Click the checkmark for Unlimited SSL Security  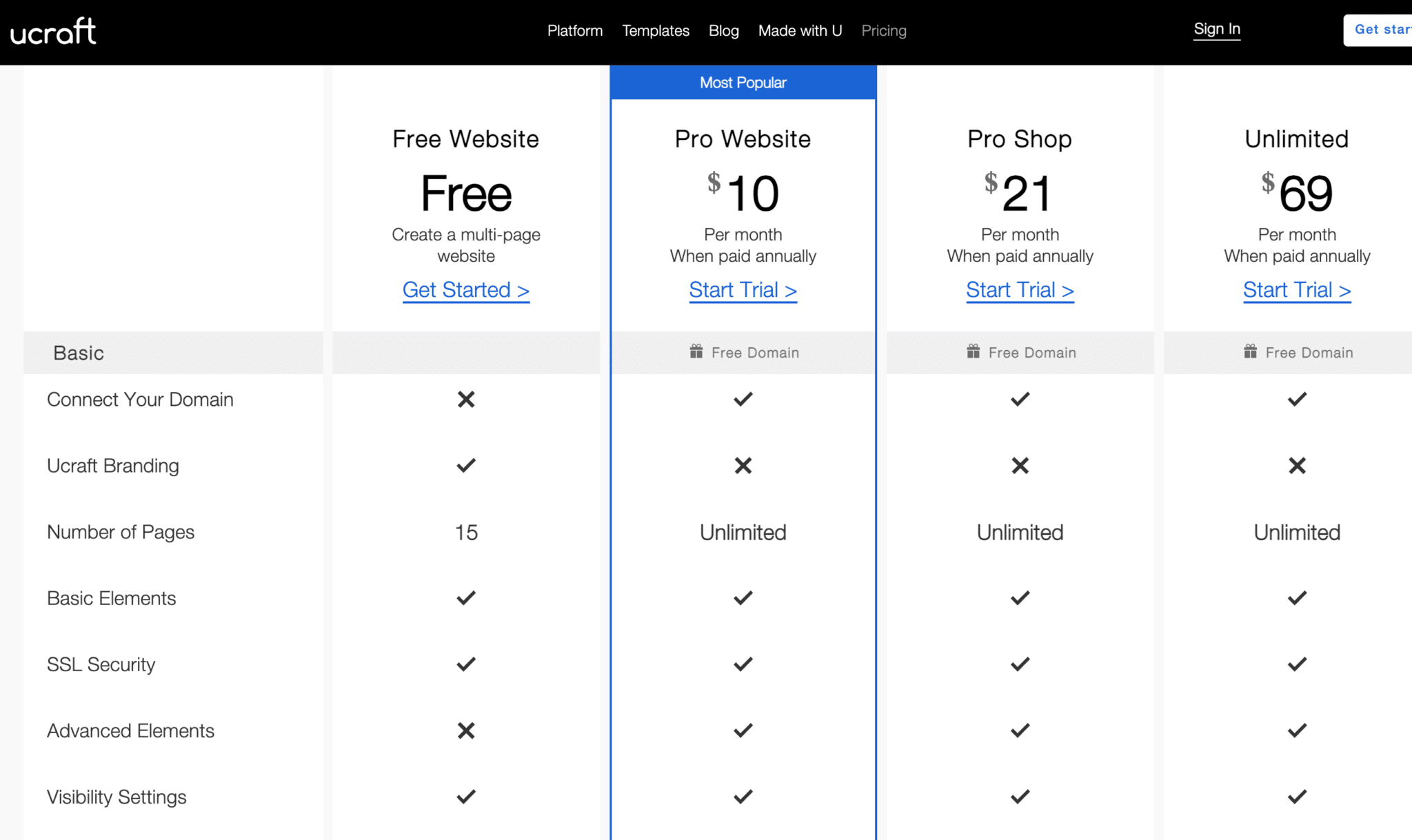1297,664
